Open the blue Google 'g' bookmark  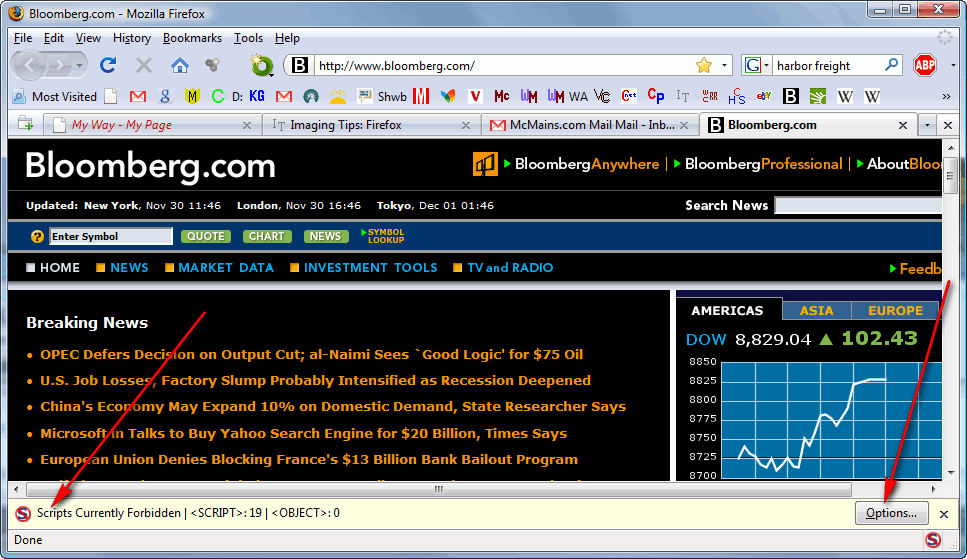tap(165, 96)
